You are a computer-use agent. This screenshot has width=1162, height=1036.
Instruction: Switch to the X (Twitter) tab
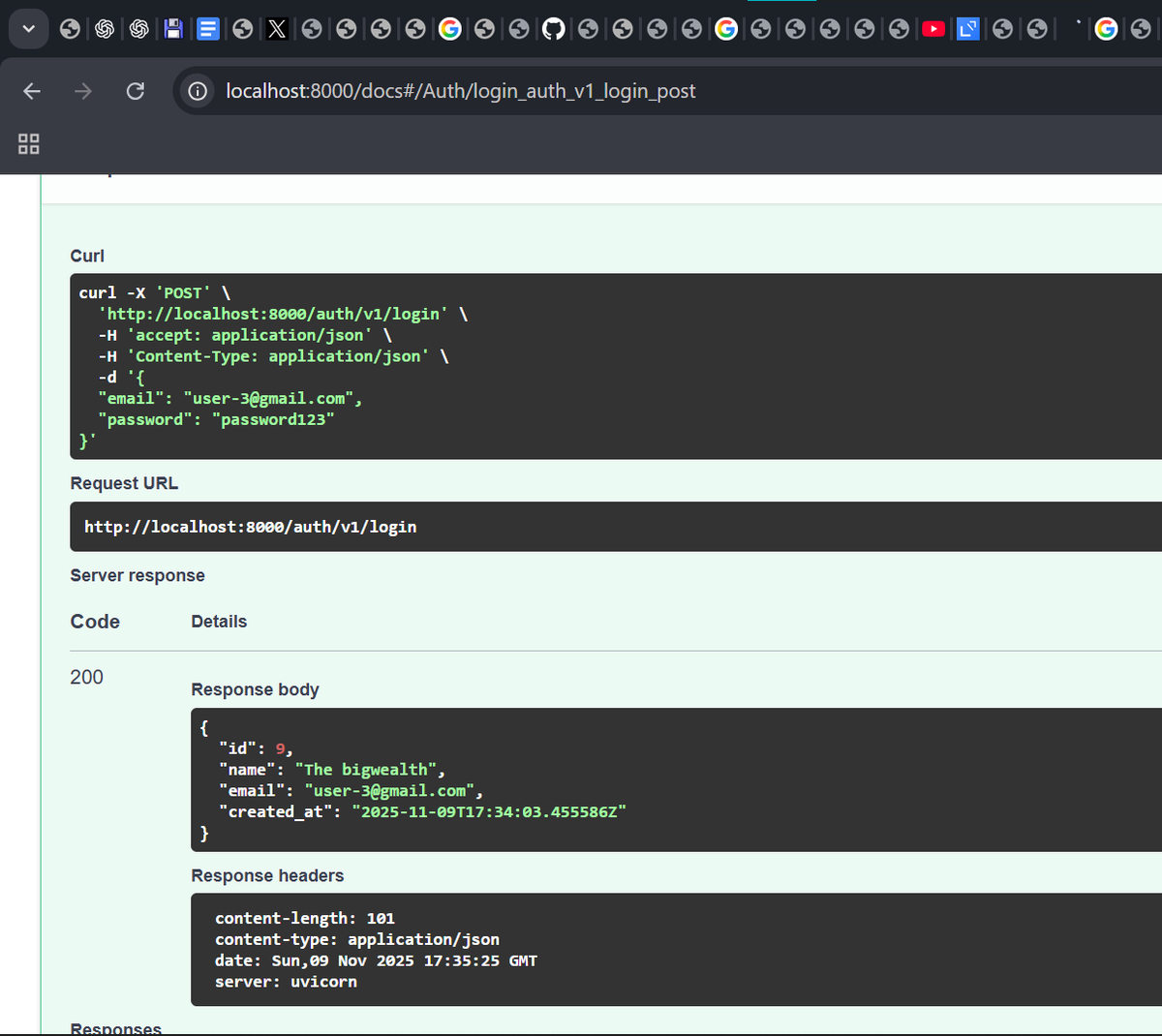277,29
